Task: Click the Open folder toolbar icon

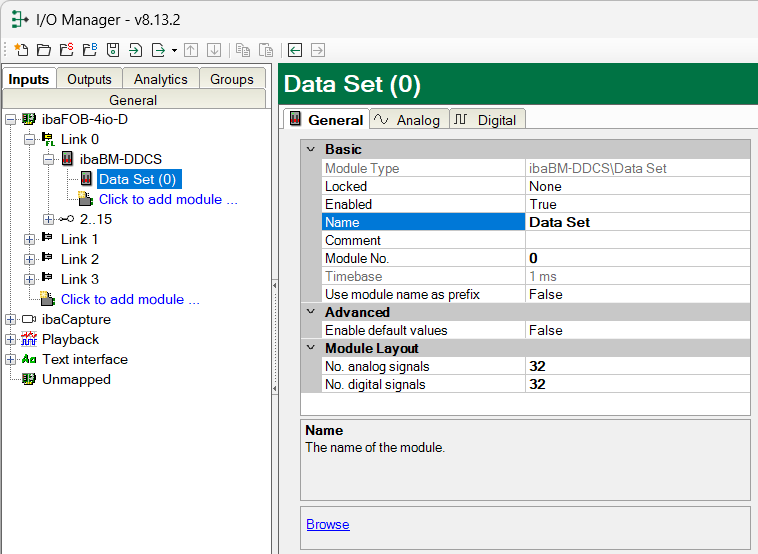Action: 44,50
